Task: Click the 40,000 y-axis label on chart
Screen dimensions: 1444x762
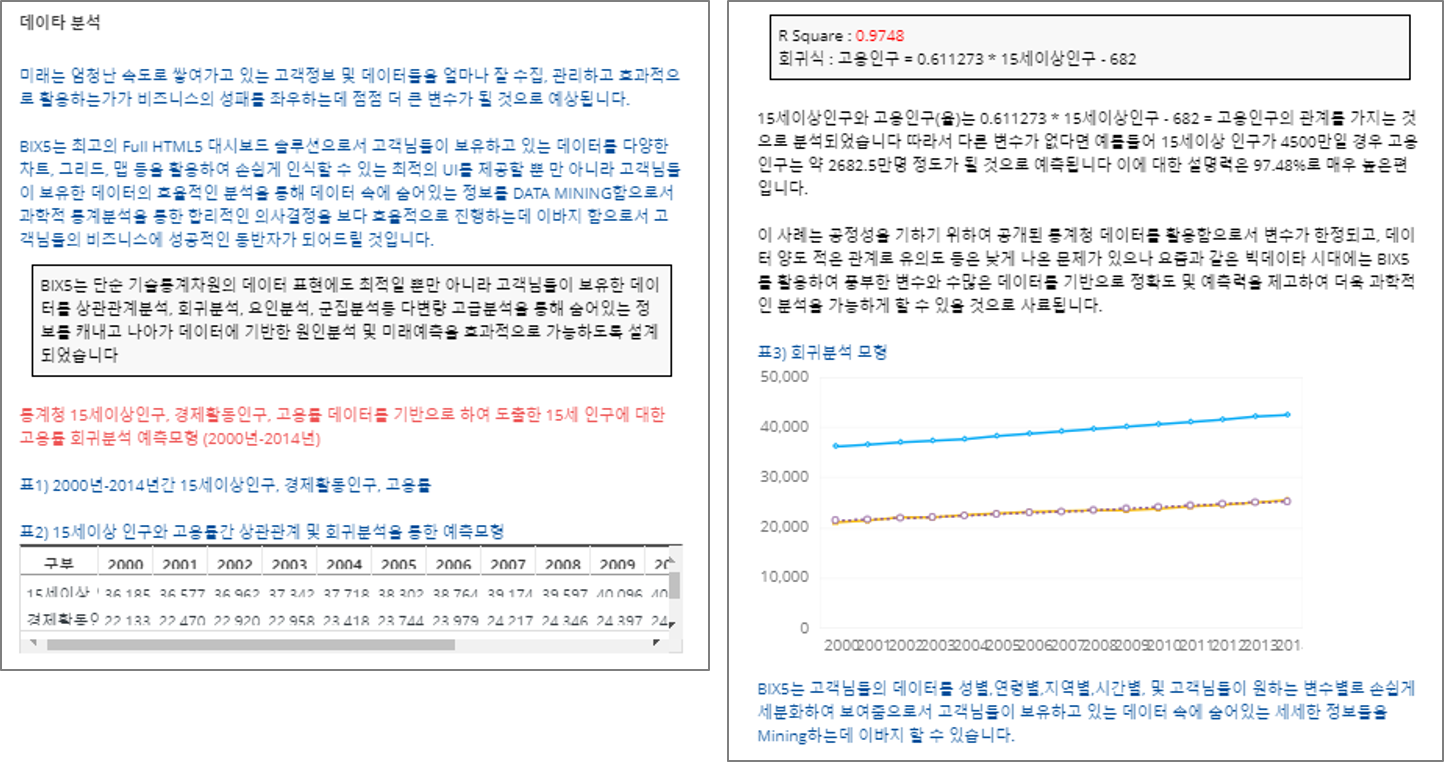Action: click(785, 427)
